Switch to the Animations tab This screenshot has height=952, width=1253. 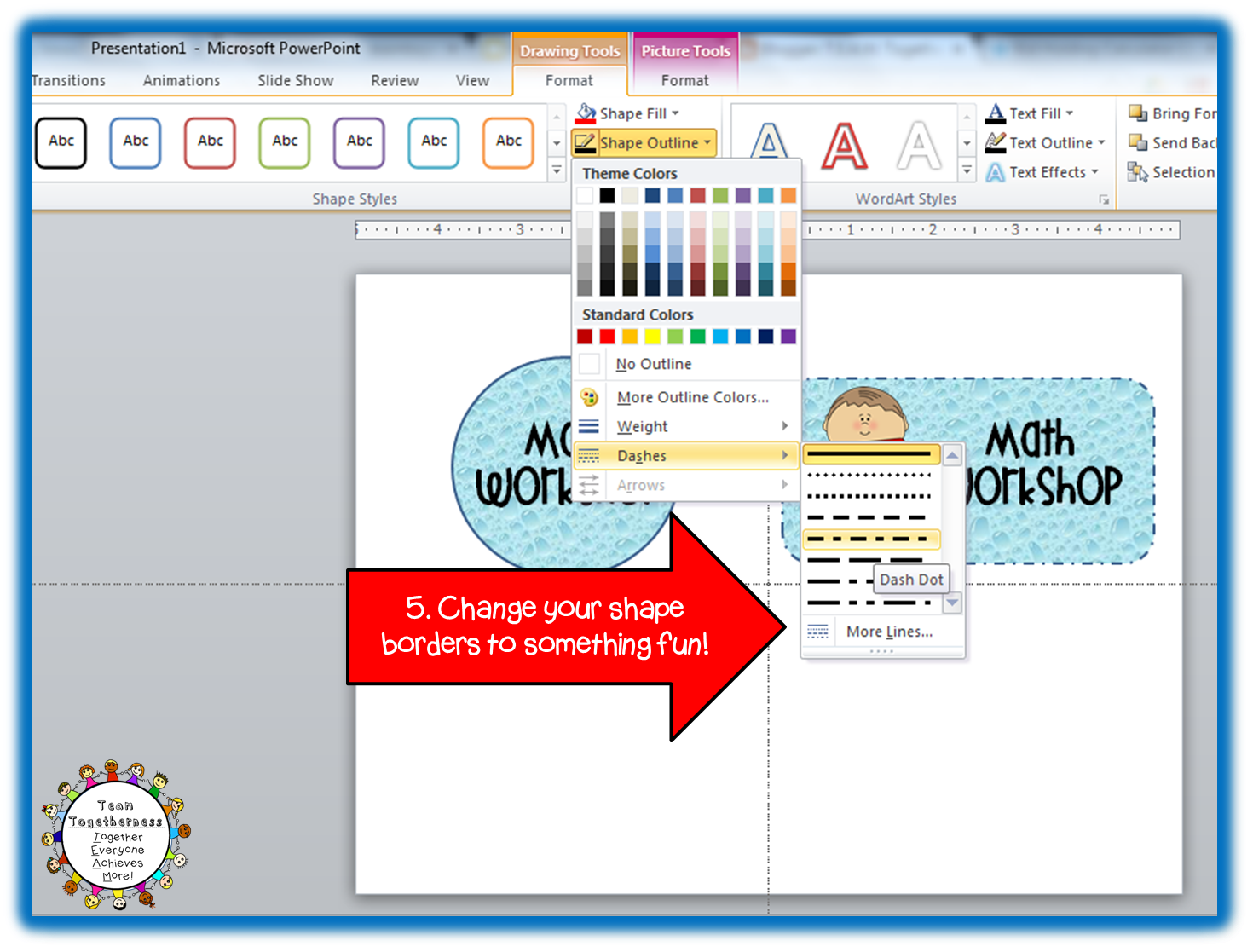pos(182,80)
